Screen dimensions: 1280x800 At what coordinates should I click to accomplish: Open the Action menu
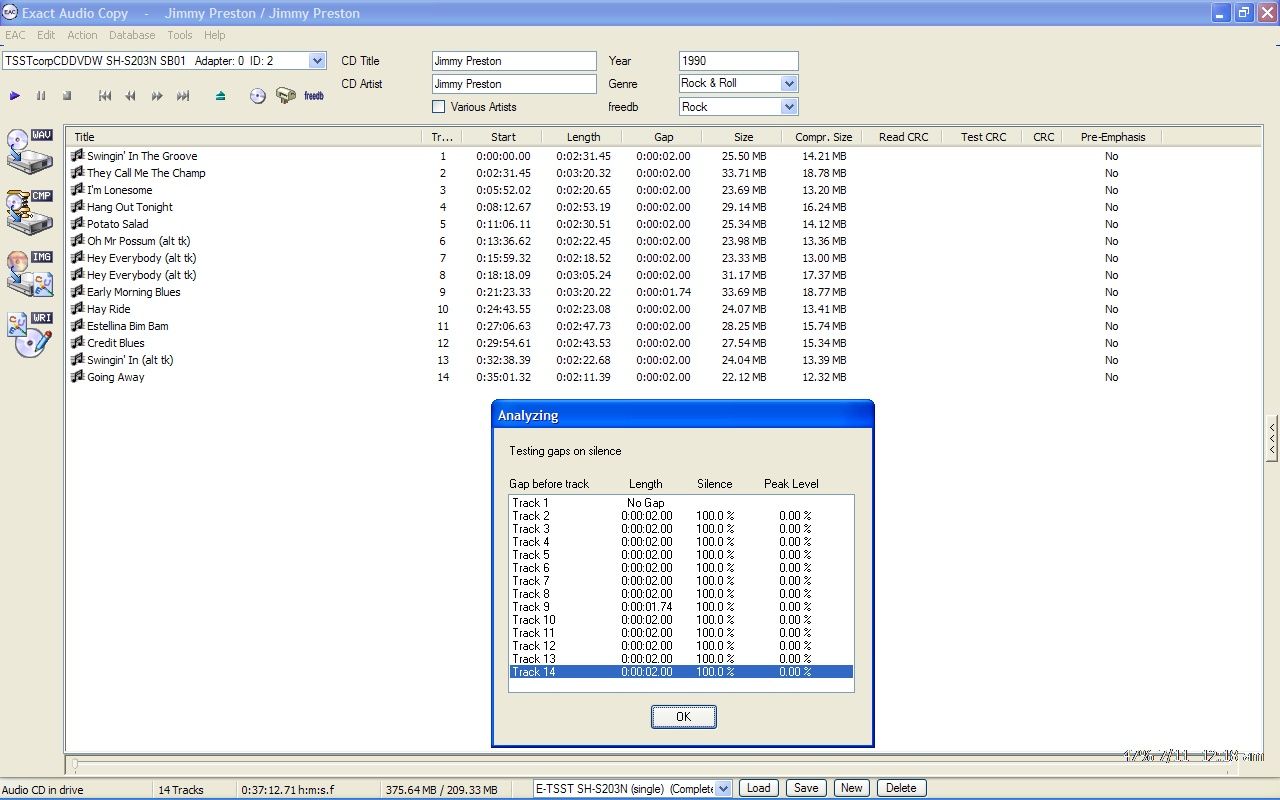(x=82, y=35)
